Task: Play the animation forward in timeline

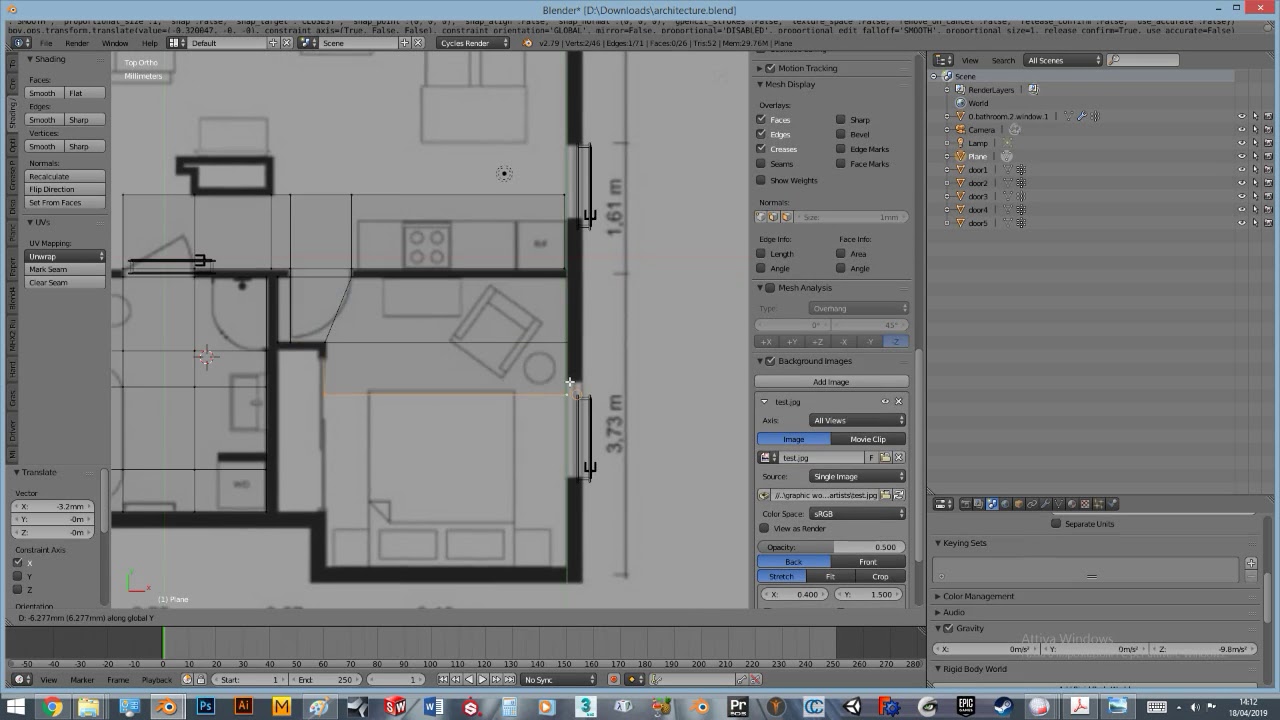Action: [x=482, y=680]
